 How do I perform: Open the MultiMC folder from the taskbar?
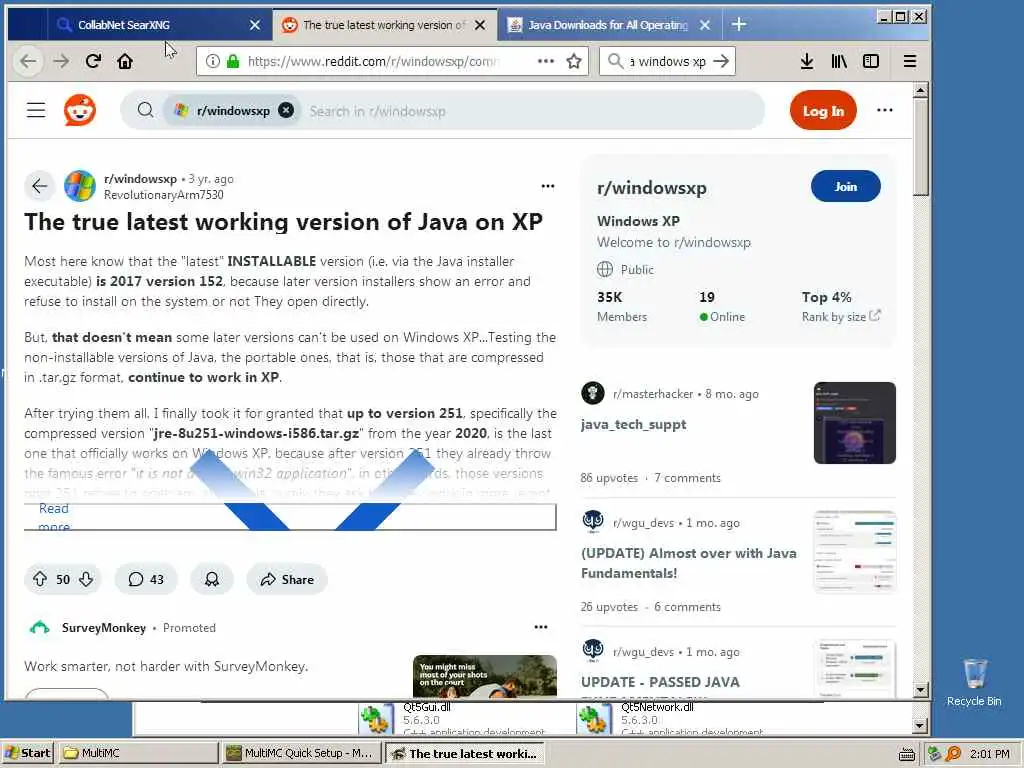pyautogui.click(x=138, y=753)
